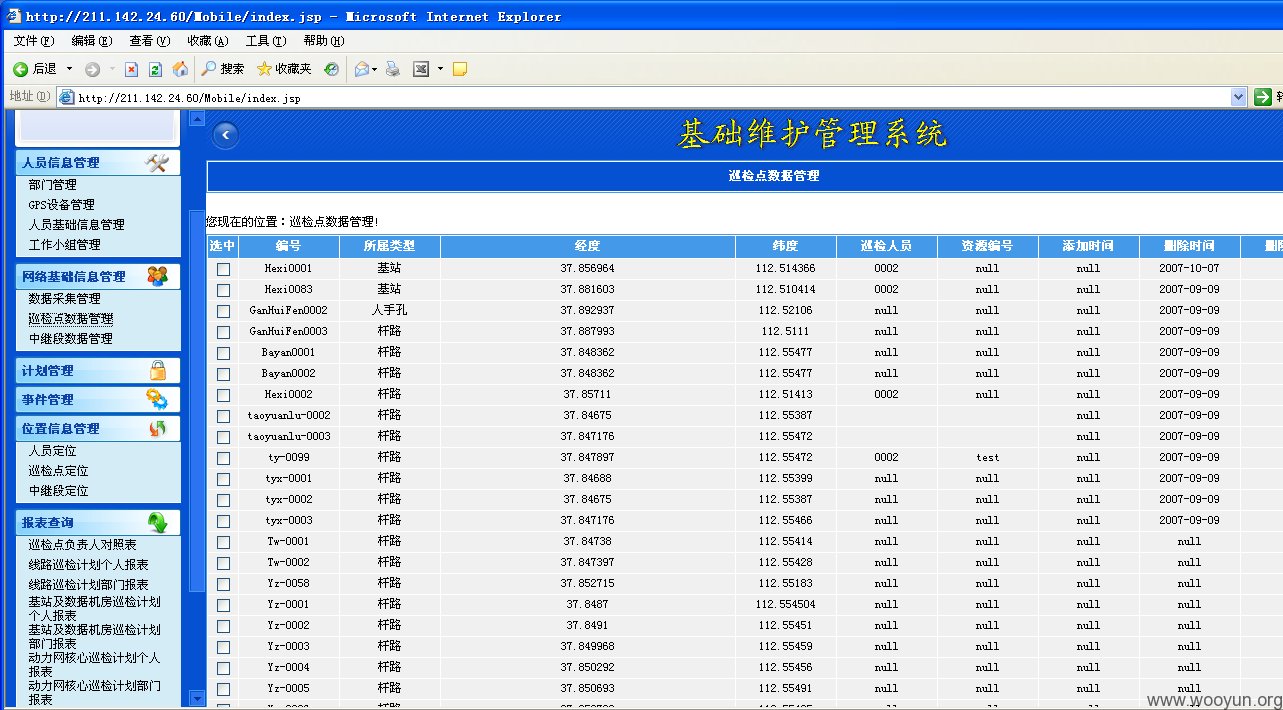Click the 'test' cell in ty-0099 row
The height and width of the screenshot is (710, 1283).
pyautogui.click(x=987, y=458)
